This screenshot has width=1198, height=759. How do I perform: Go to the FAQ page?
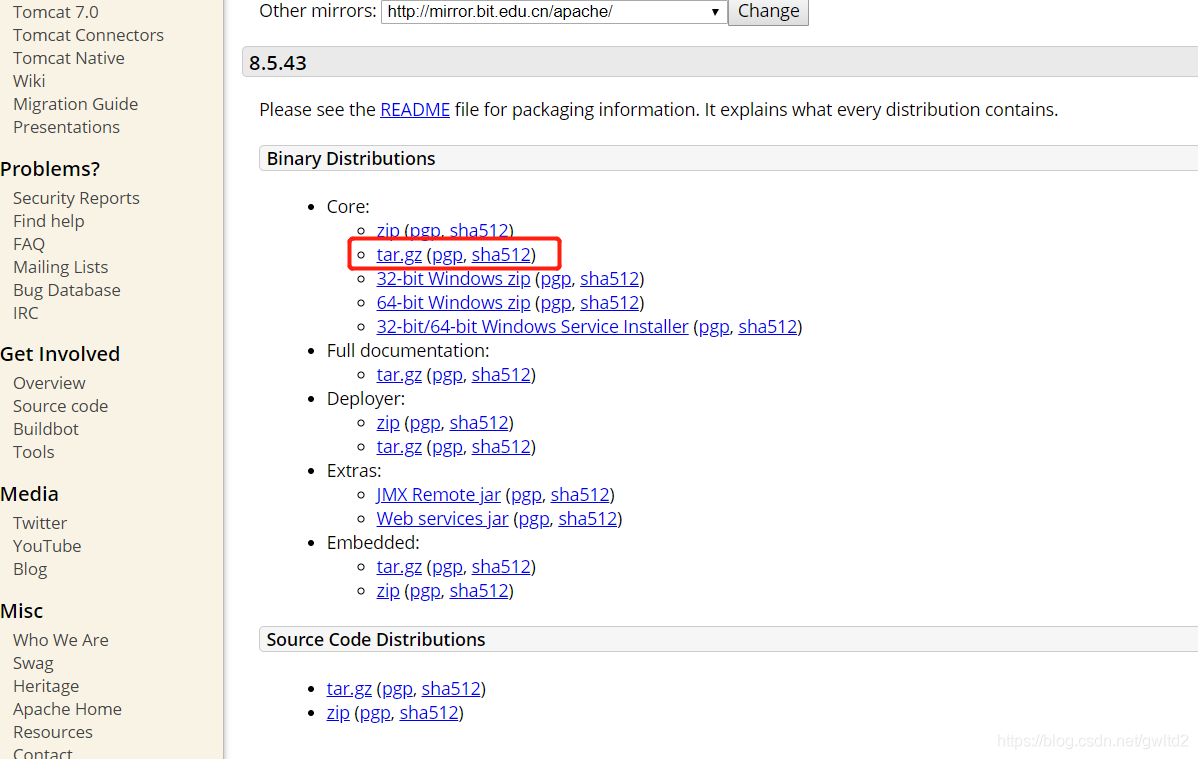pos(29,244)
